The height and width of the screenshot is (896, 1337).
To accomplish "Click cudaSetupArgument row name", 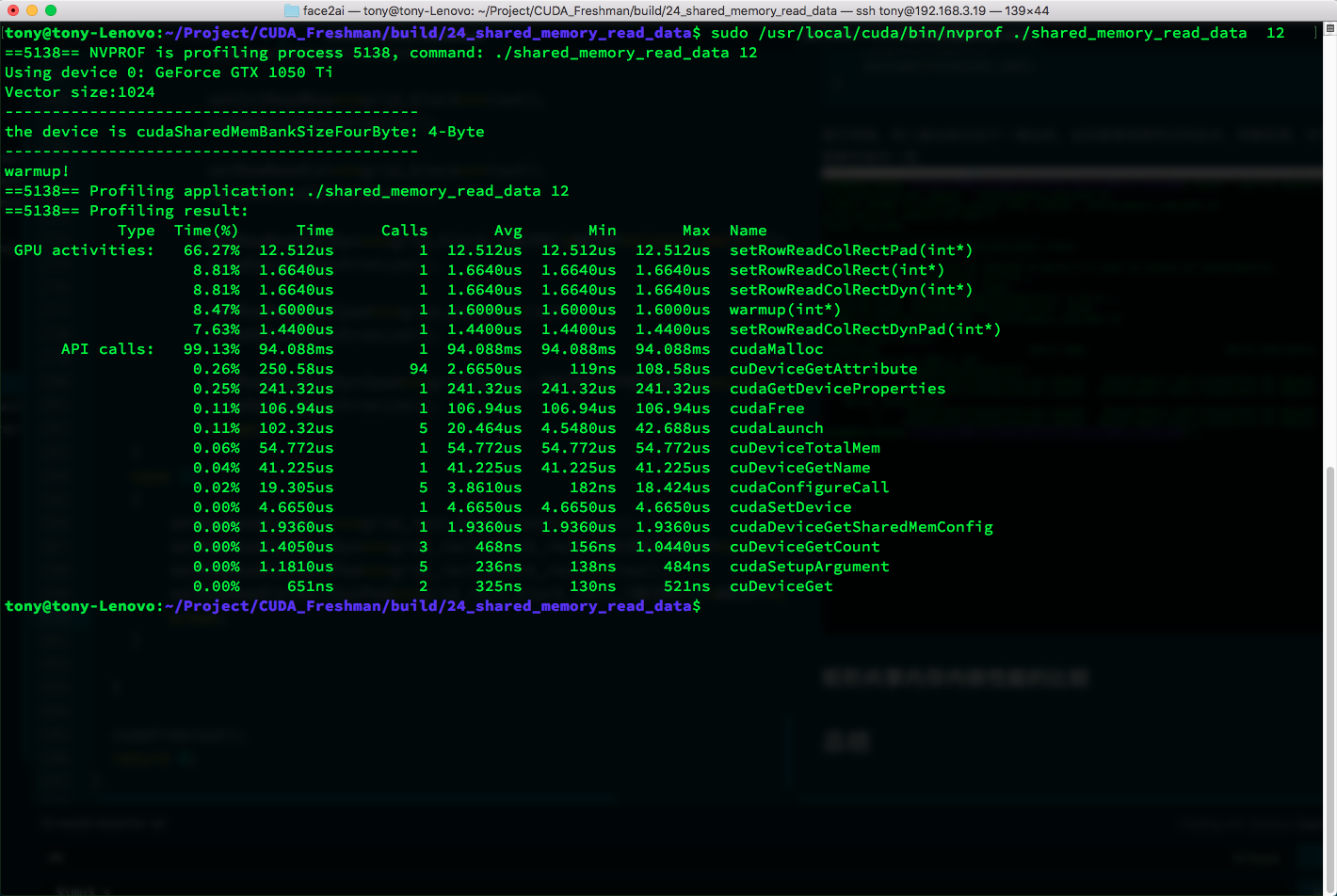I will (x=809, y=567).
